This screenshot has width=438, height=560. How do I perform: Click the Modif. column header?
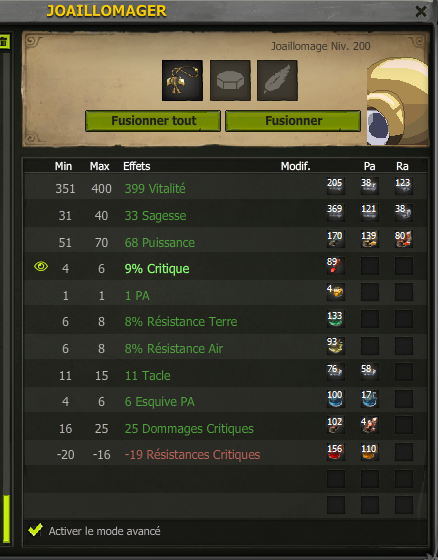(x=295, y=166)
